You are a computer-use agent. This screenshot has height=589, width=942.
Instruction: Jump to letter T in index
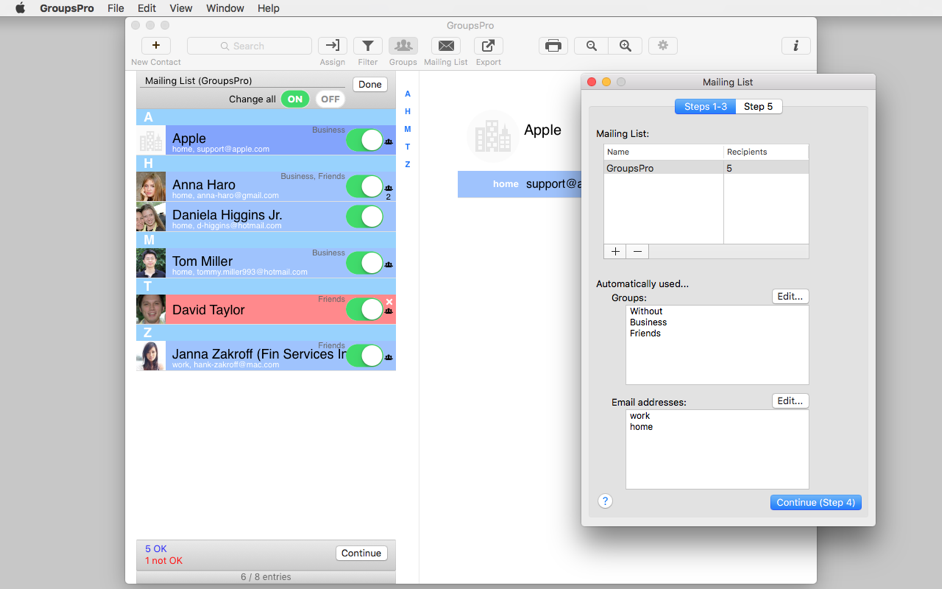point(407,147)
